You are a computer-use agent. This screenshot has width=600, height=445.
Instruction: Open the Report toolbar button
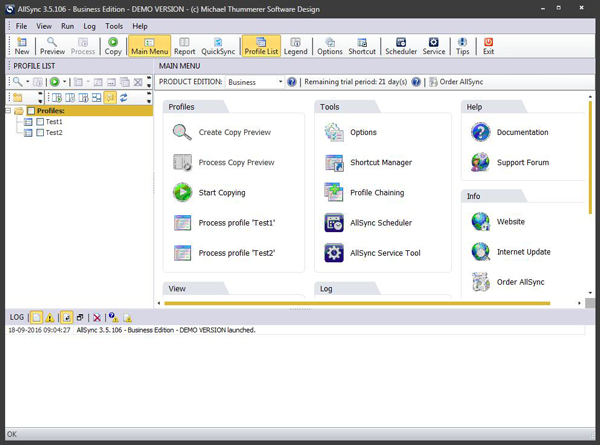click(184, 46)
